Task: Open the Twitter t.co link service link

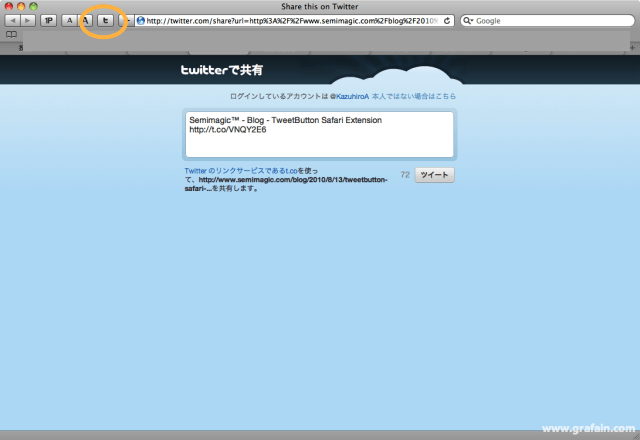Action: (241, 171)
